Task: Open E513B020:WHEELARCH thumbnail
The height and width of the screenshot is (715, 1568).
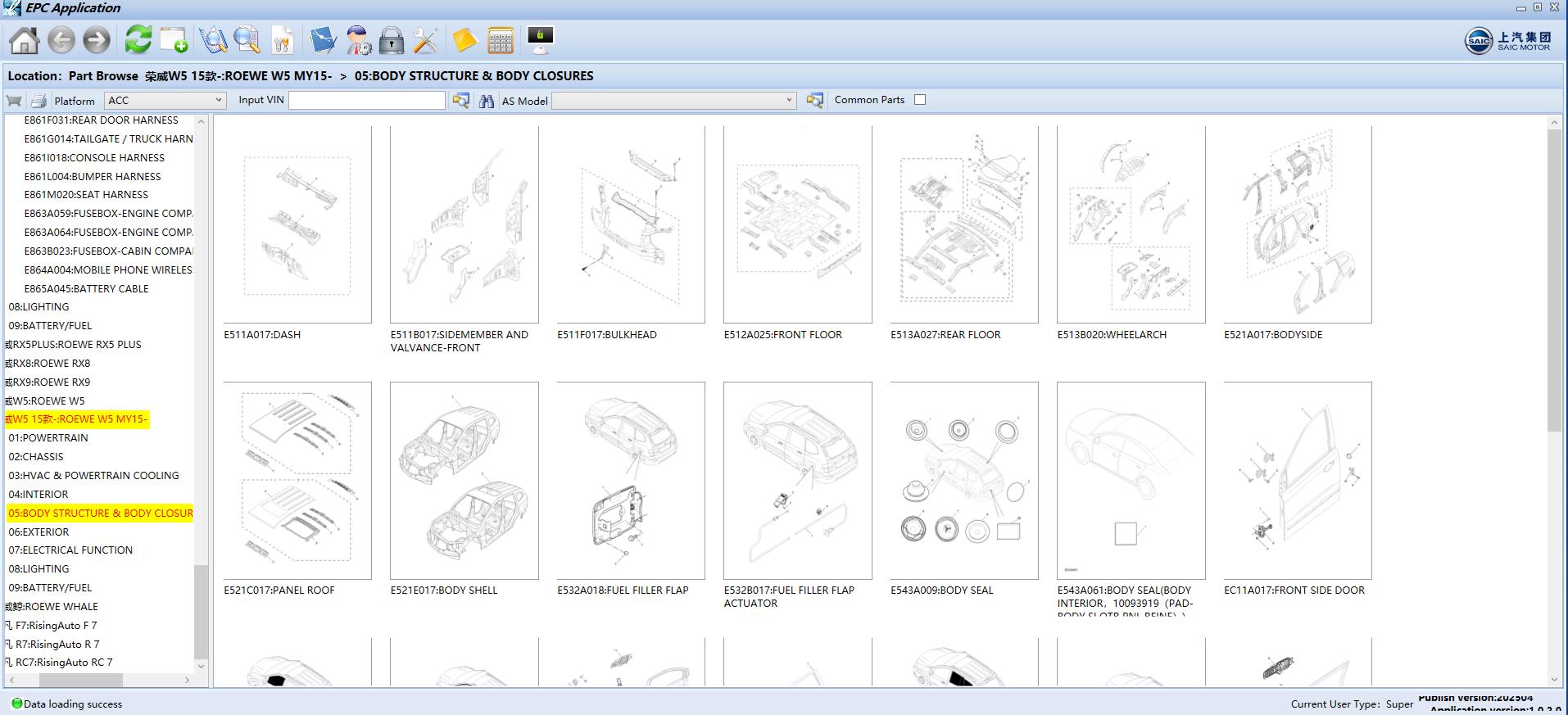Action: pos(1131,224)
